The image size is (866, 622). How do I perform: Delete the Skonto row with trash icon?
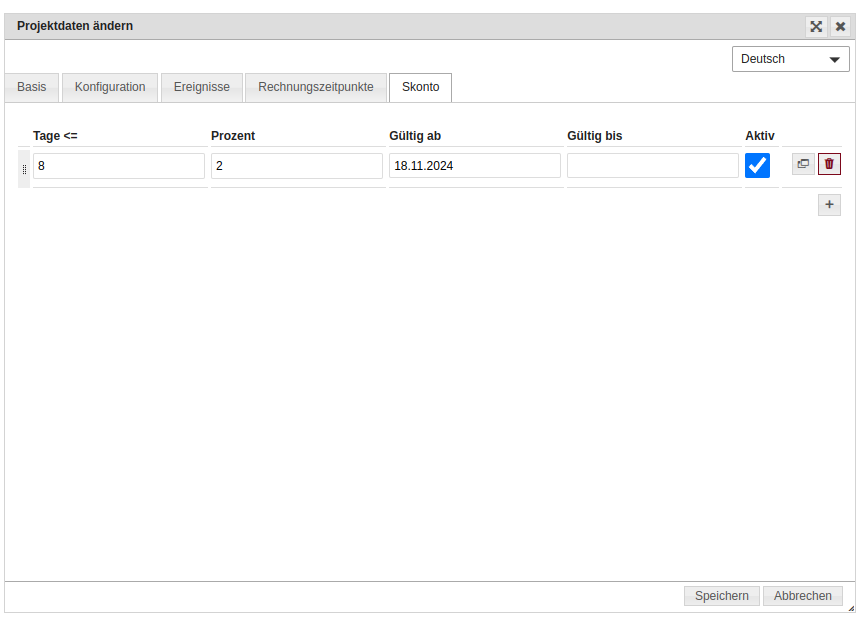(829, 164)
